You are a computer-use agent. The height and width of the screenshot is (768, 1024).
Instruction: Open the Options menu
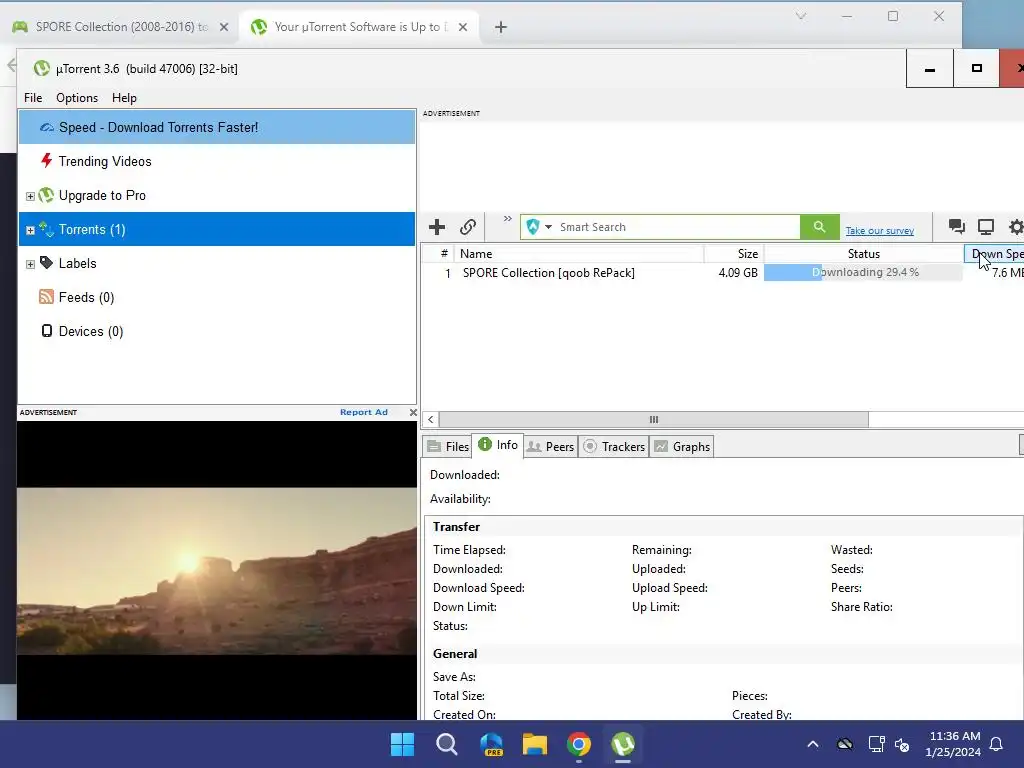coord(77,98)
